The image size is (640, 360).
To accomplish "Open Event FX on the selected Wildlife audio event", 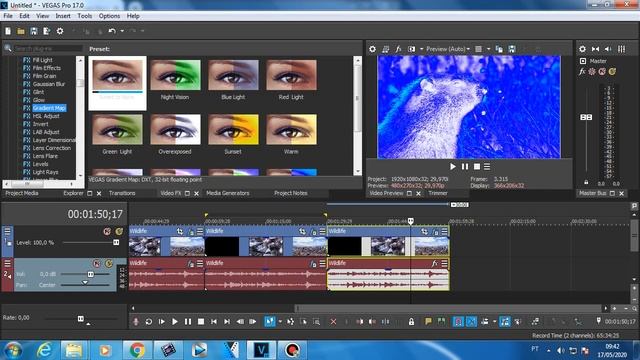I will (435, 263).
